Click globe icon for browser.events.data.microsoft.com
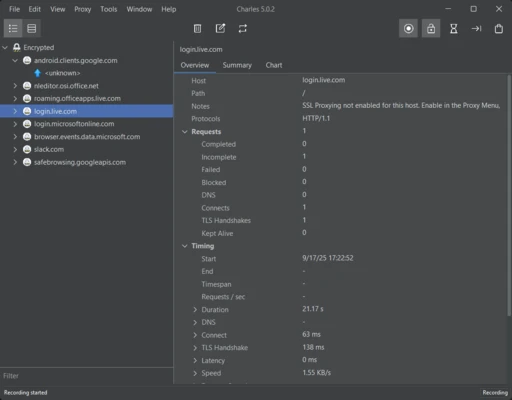The image size is (512, 400). (x=27, y=137)
